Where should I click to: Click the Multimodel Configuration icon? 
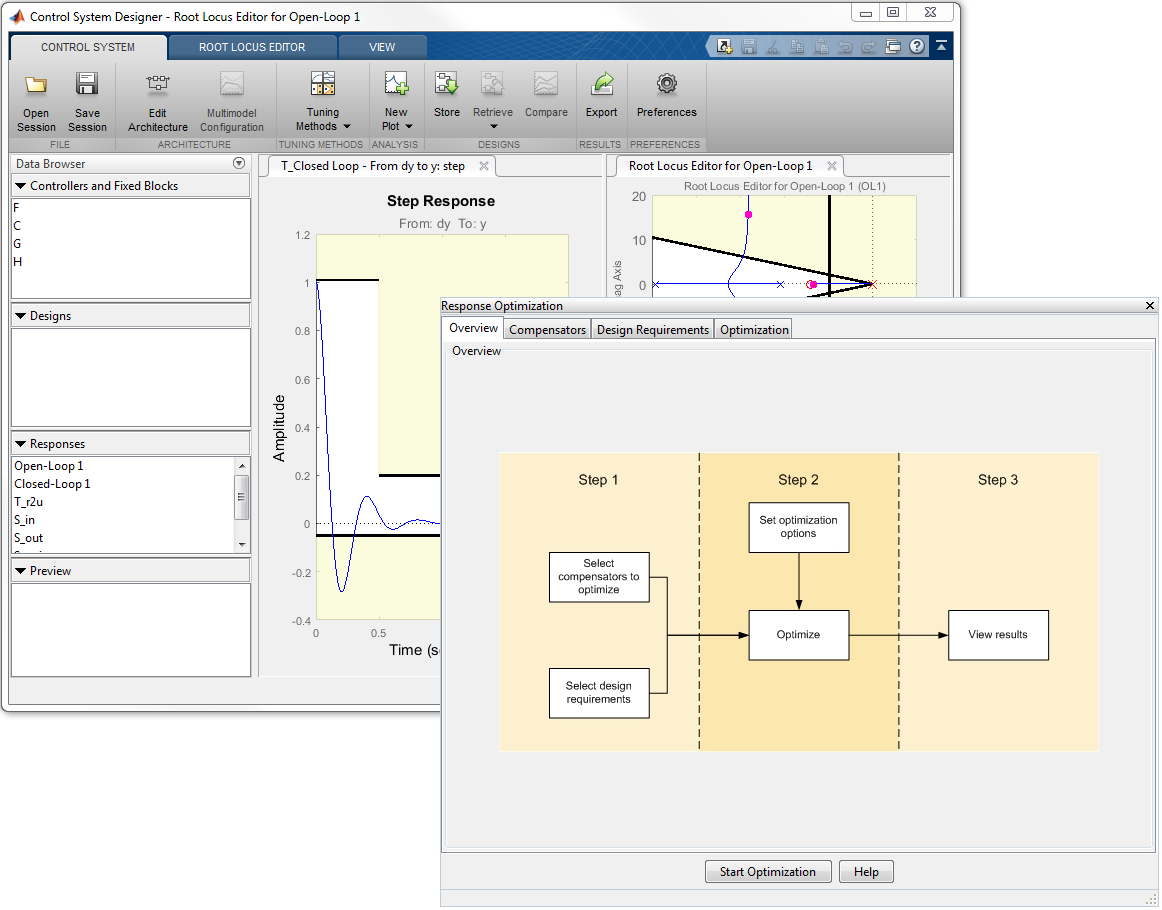pyautogui.click(x=232, y=84)
